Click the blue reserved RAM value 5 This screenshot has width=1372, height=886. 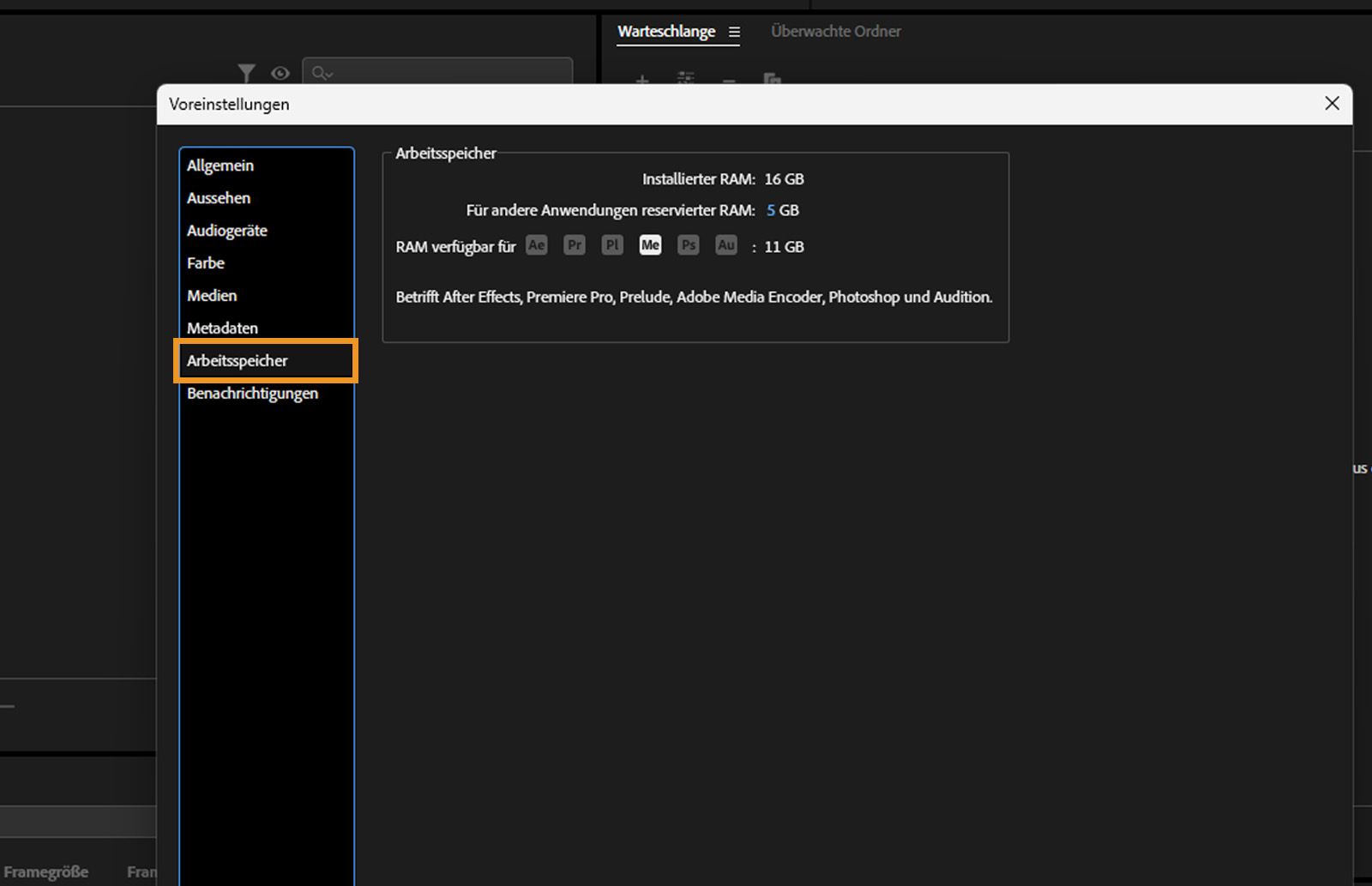[x=771, y=210]
